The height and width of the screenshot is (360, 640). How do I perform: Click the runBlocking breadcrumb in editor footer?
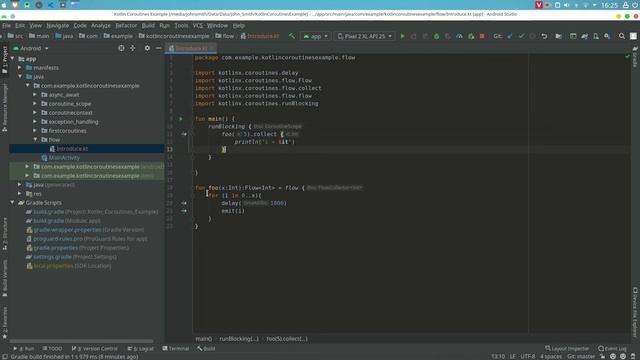239,339
